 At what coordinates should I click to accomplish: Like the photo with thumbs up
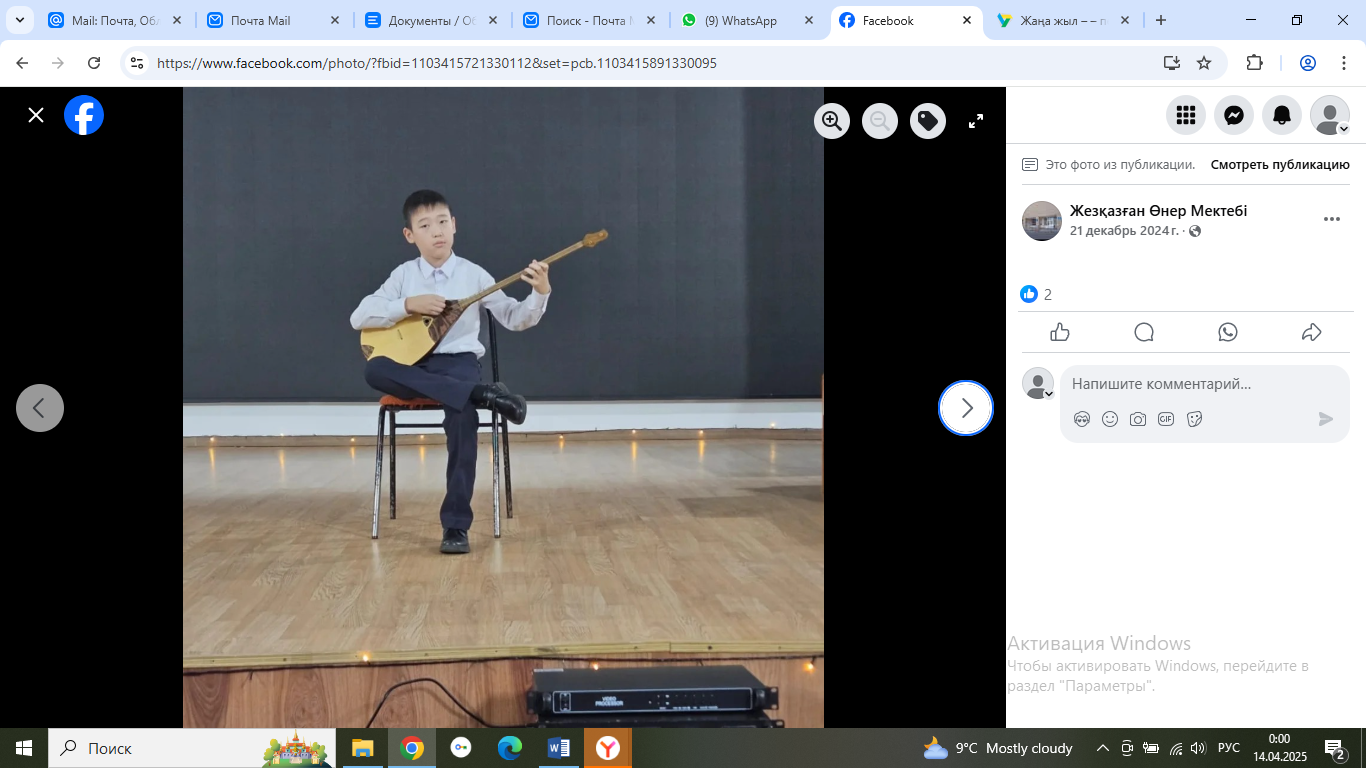point(1060,333)
